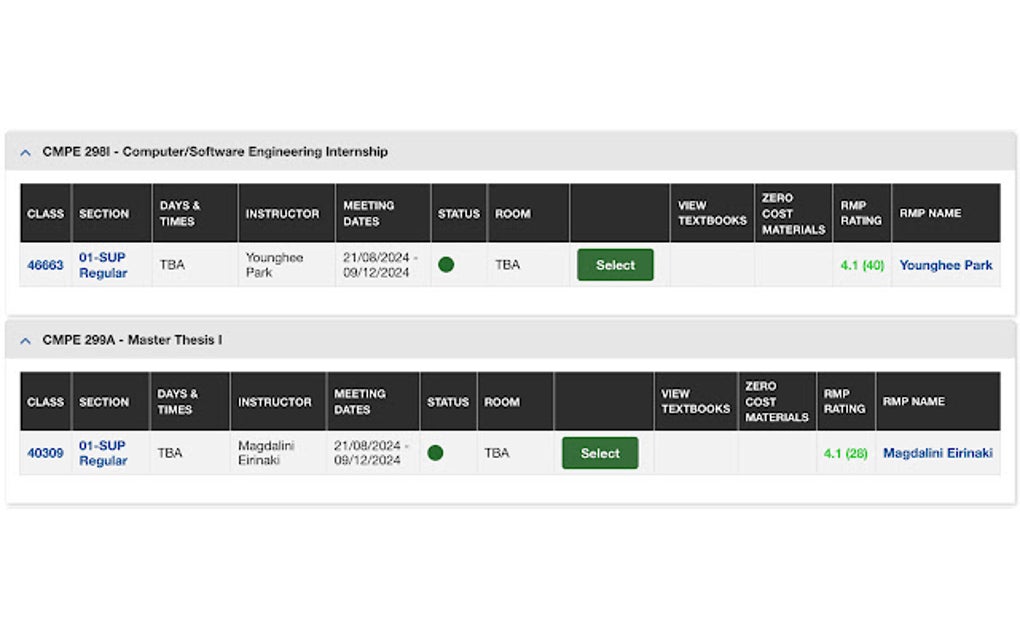Select the CMPE 298I internship class

coord(615,265)
